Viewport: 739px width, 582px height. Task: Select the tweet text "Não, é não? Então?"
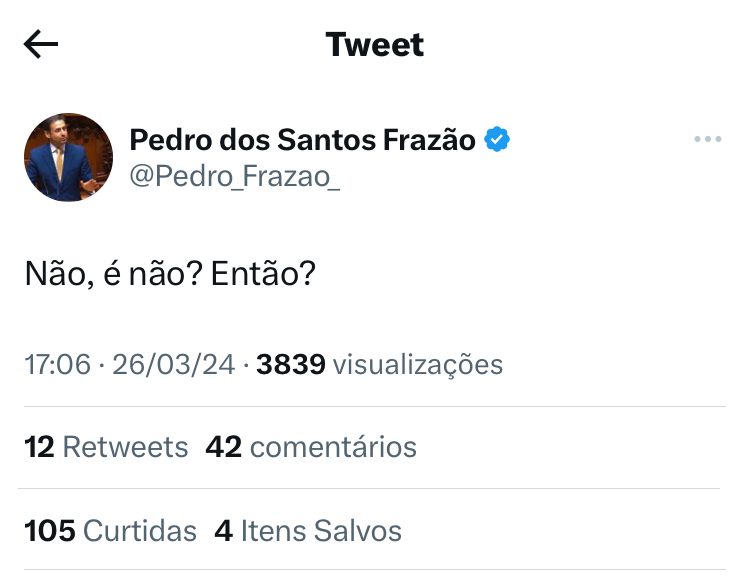point(170,274)
